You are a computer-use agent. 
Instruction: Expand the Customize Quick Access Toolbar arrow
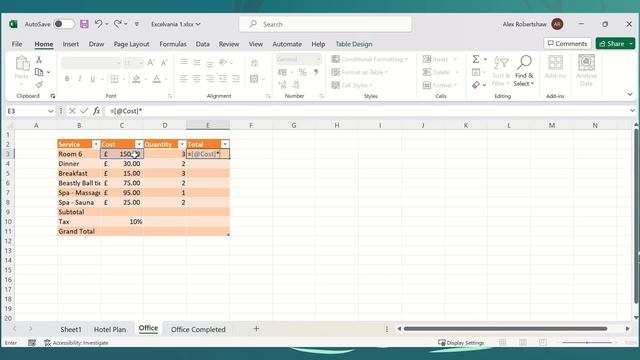137,24
